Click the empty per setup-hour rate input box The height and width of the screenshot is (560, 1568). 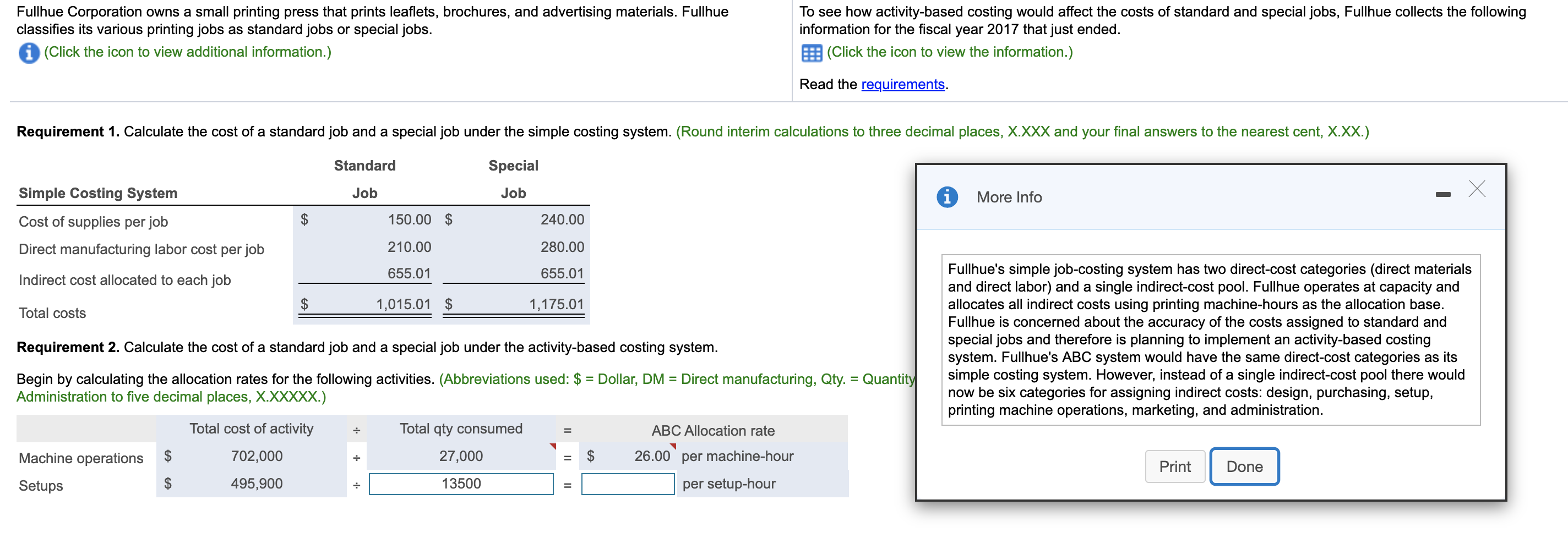[x=628, y=484]
